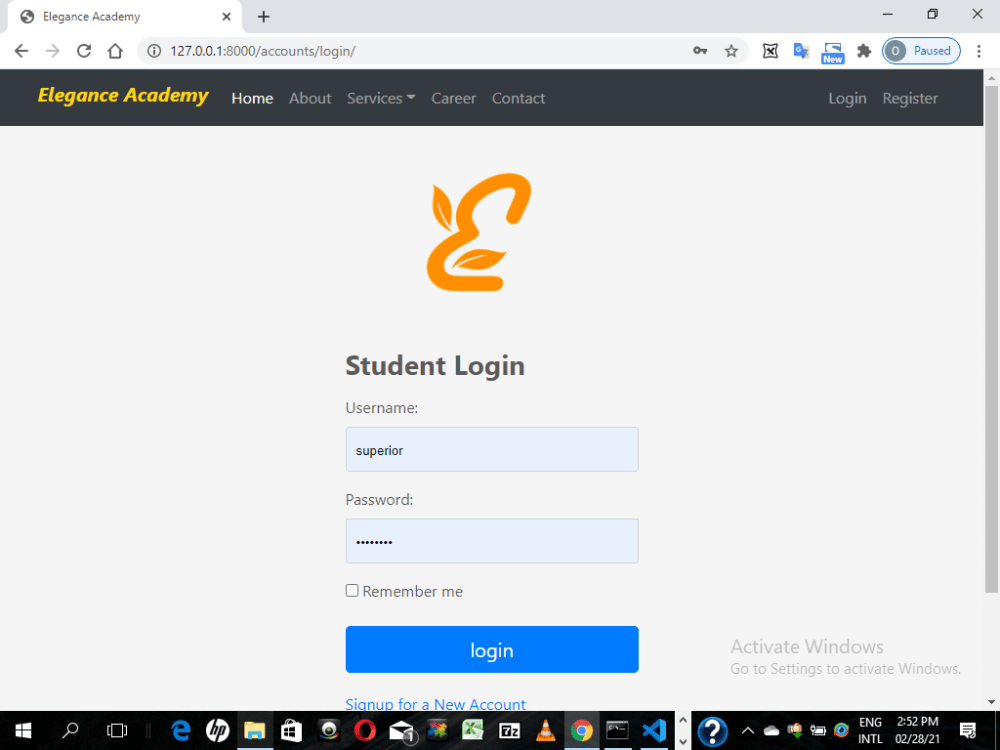Launch Visual Studio Code from the taskbar
Screen dimensions: 1000x750
click(x=654, y=730)
